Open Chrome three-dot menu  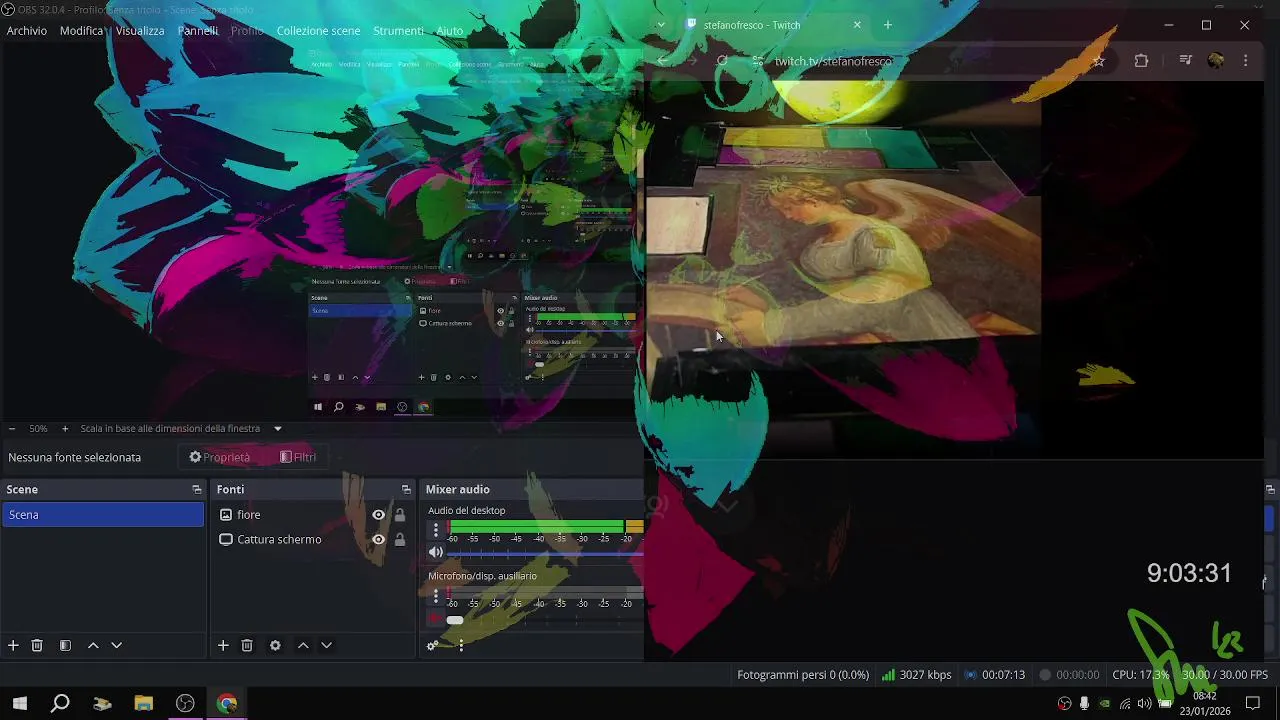coord(1245,61)
